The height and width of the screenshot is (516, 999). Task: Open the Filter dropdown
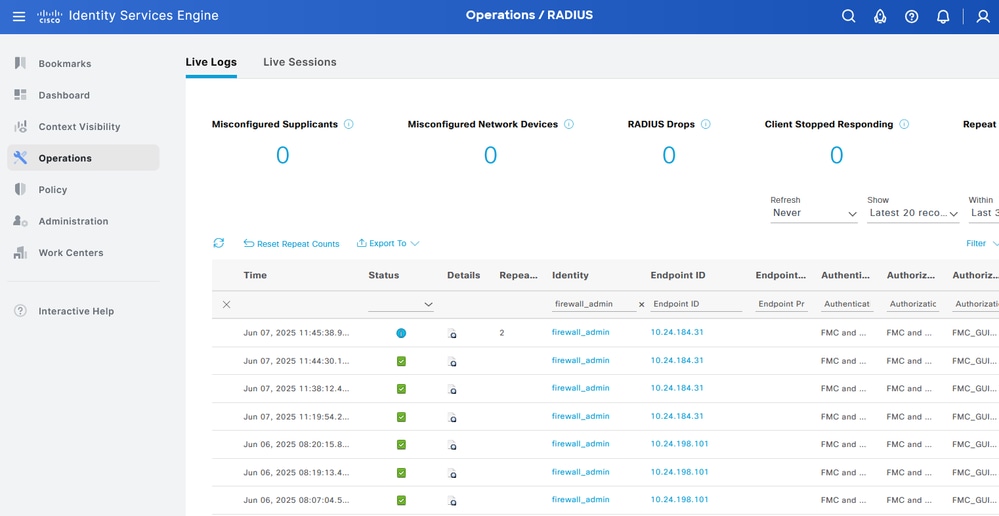coord(982,243)
